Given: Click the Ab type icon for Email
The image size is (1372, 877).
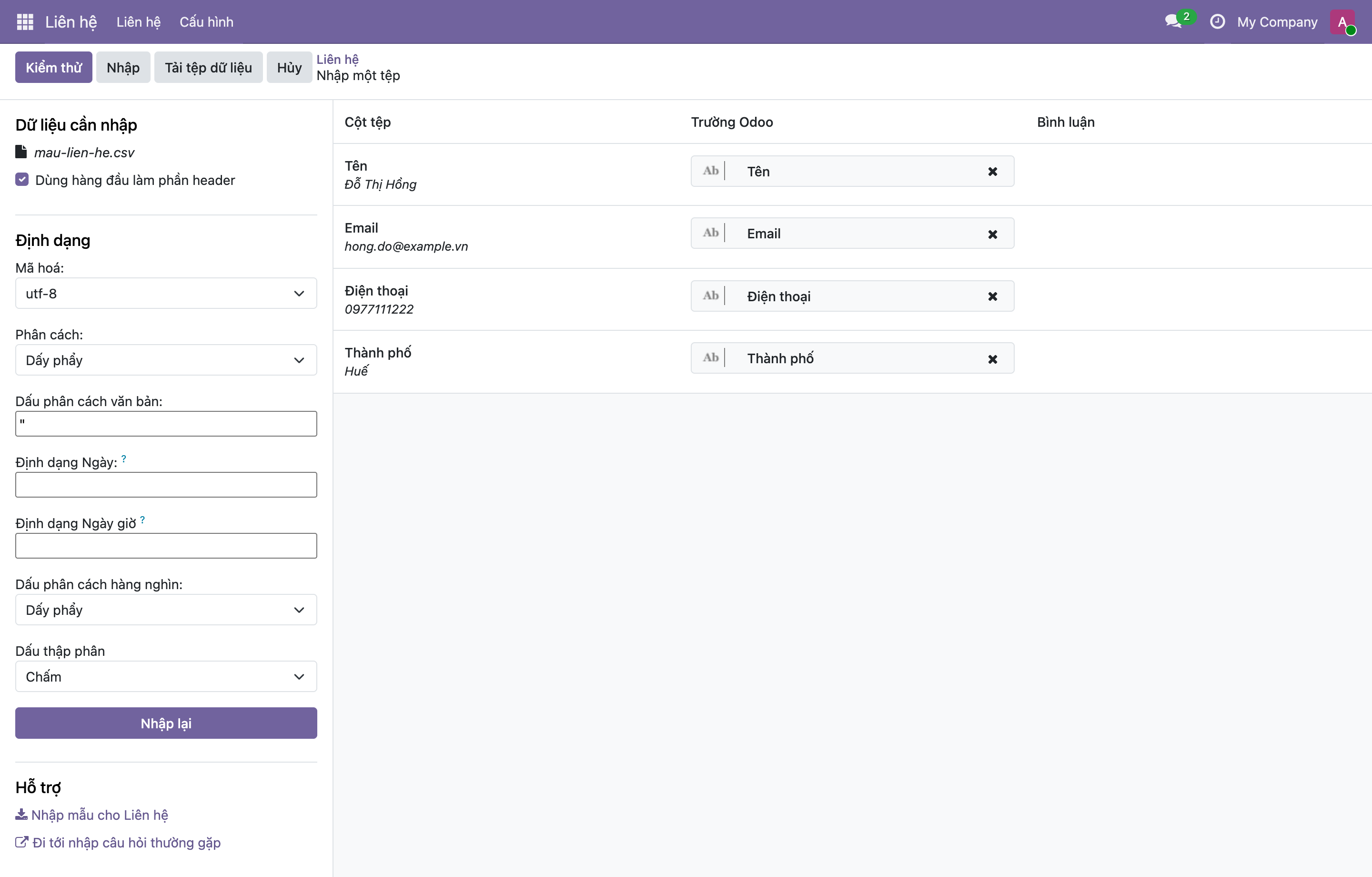Looking at the screenshot, I should [x=710, y=233].
